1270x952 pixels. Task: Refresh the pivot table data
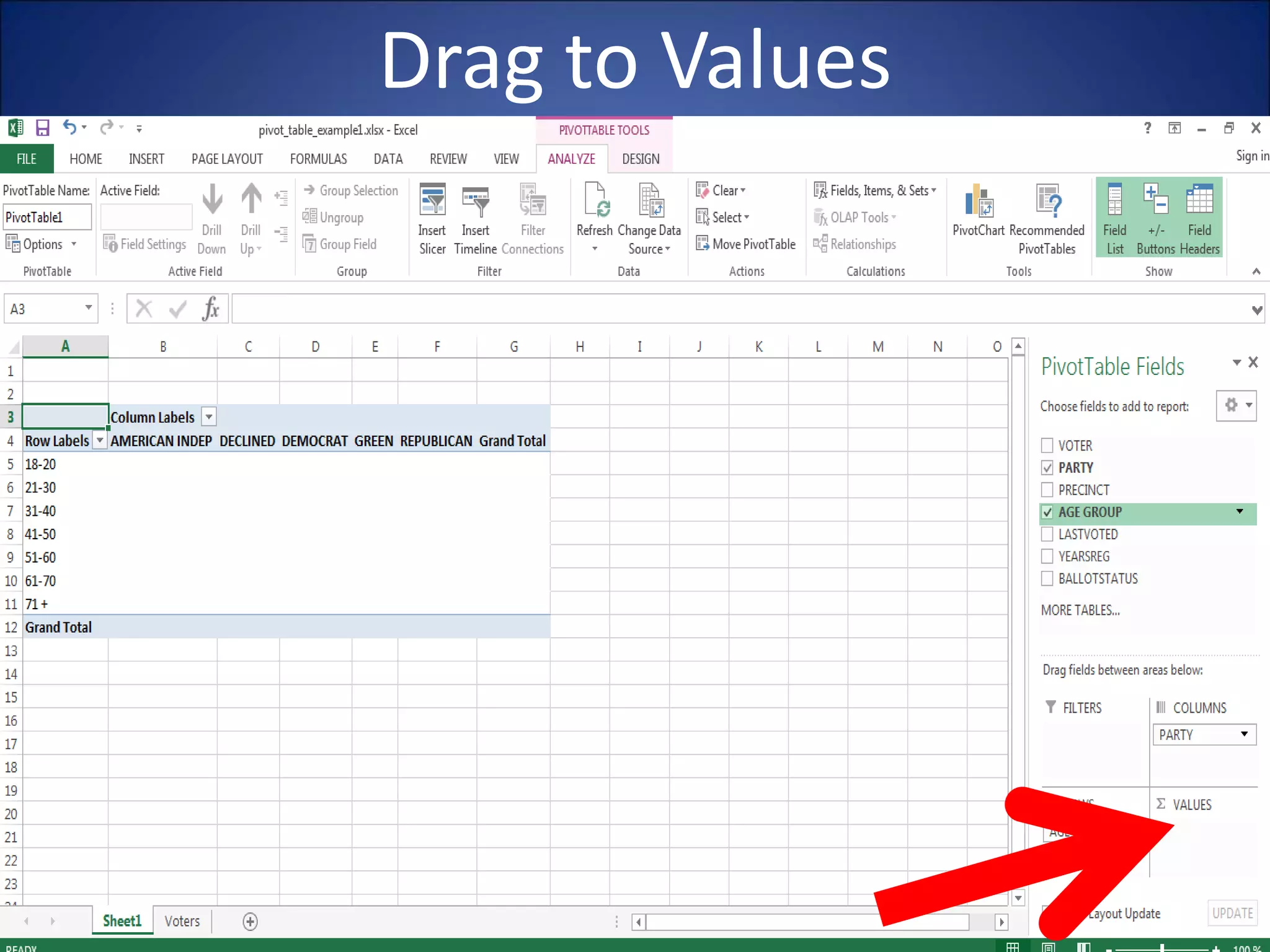point(595,219)
